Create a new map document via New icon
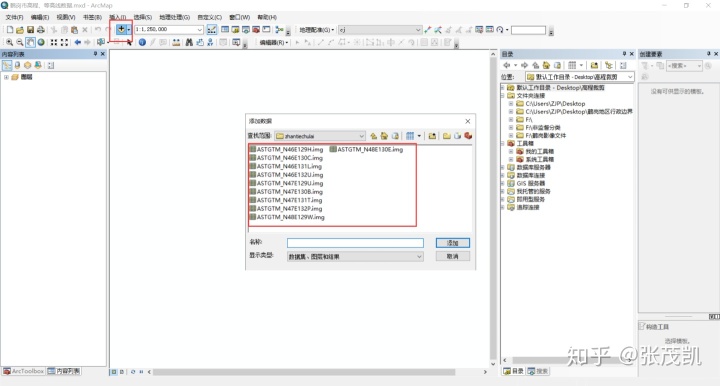The width and height of the screenshot is (720, 386). click(10, 30)
